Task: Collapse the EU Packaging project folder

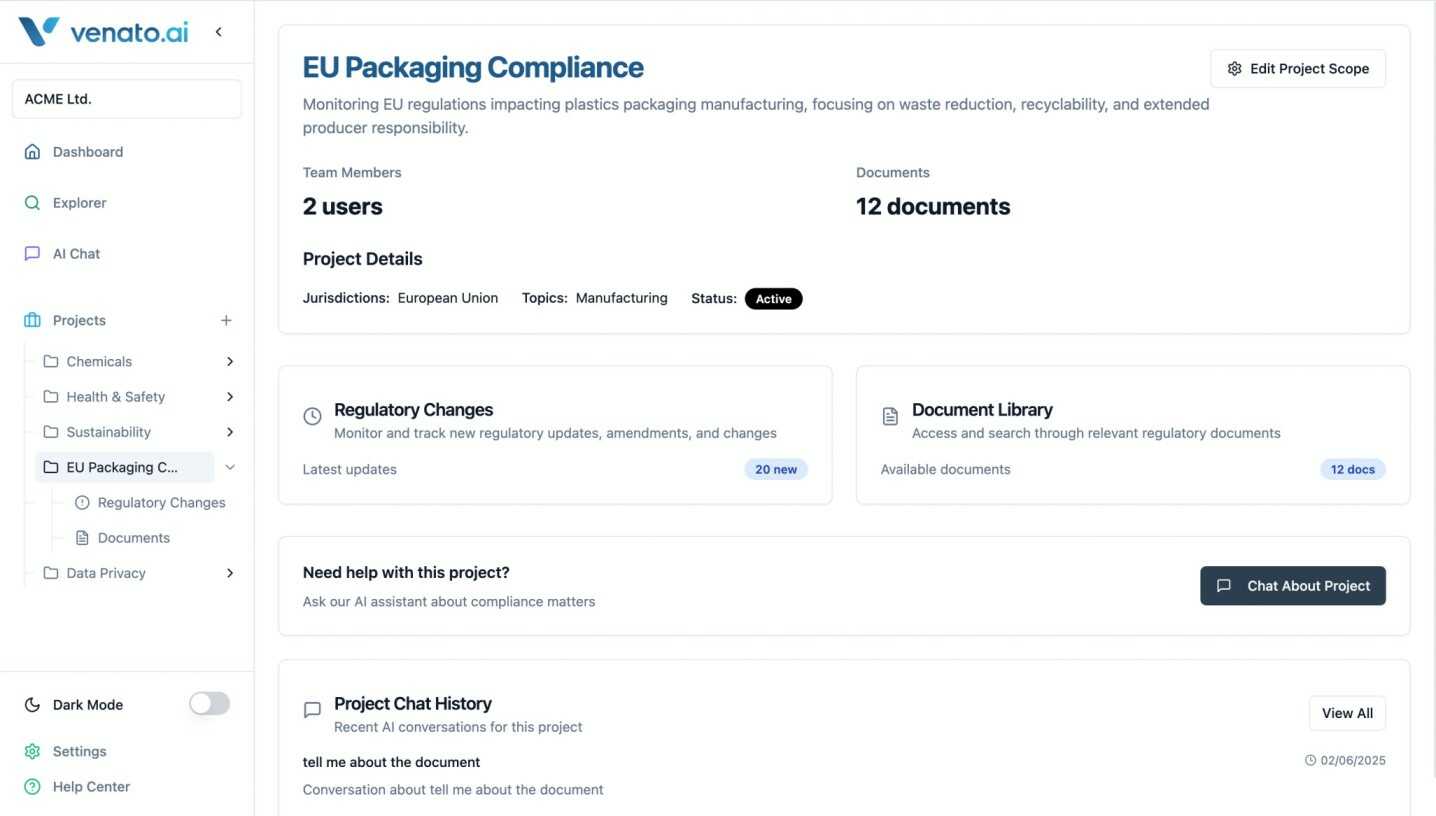Action: pos(230,467)
